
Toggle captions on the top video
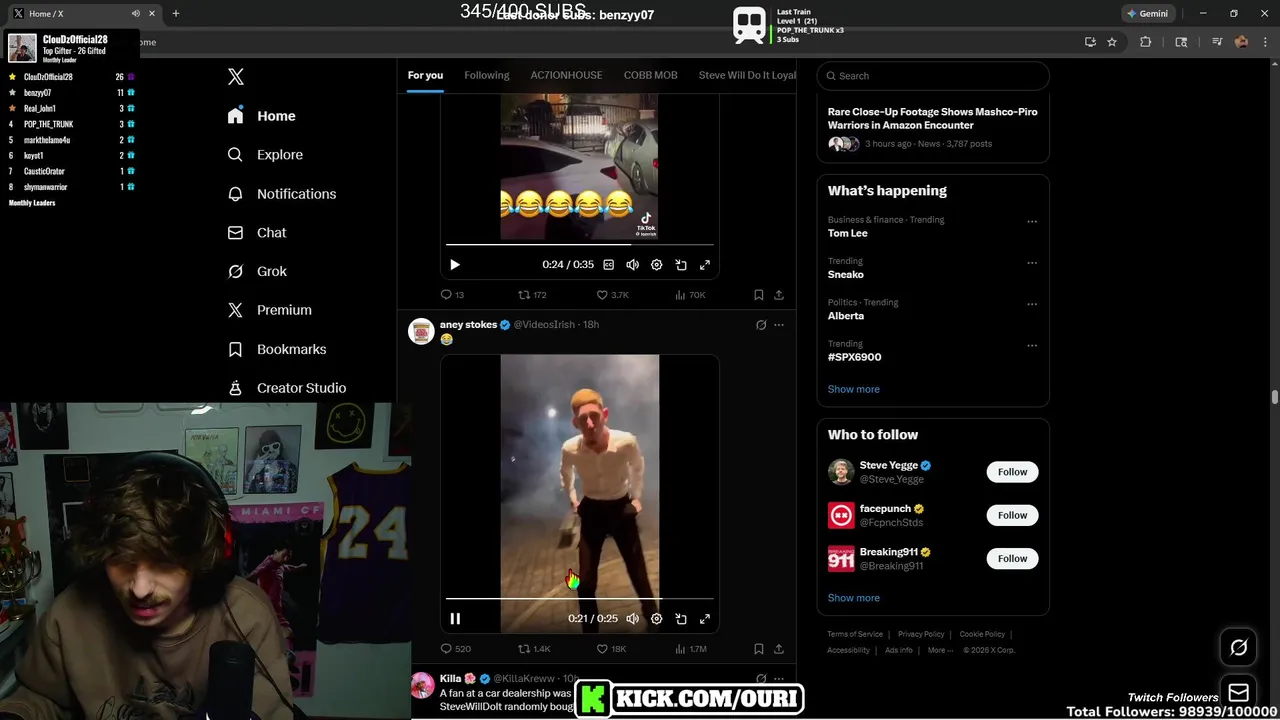tap(608, 265)
